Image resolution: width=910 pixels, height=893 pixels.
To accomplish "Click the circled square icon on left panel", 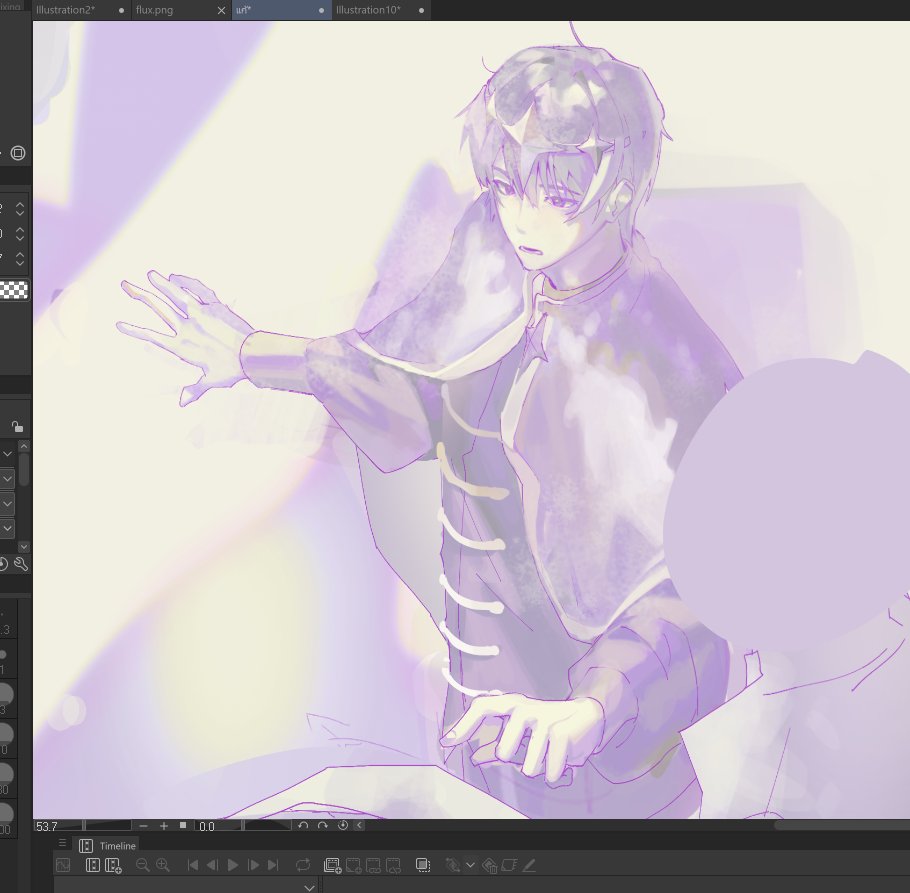I will [x=18, y=153].
